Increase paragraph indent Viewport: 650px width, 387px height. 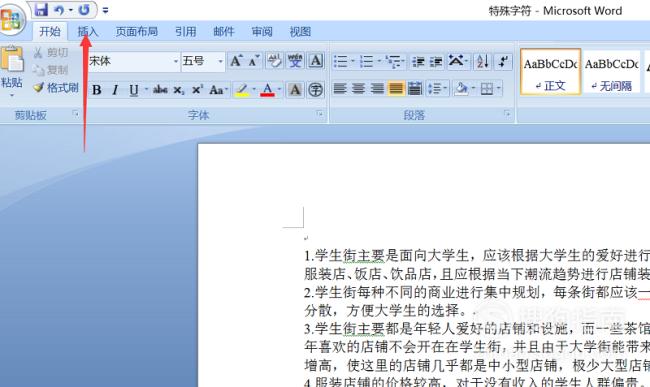click(436, 62)
